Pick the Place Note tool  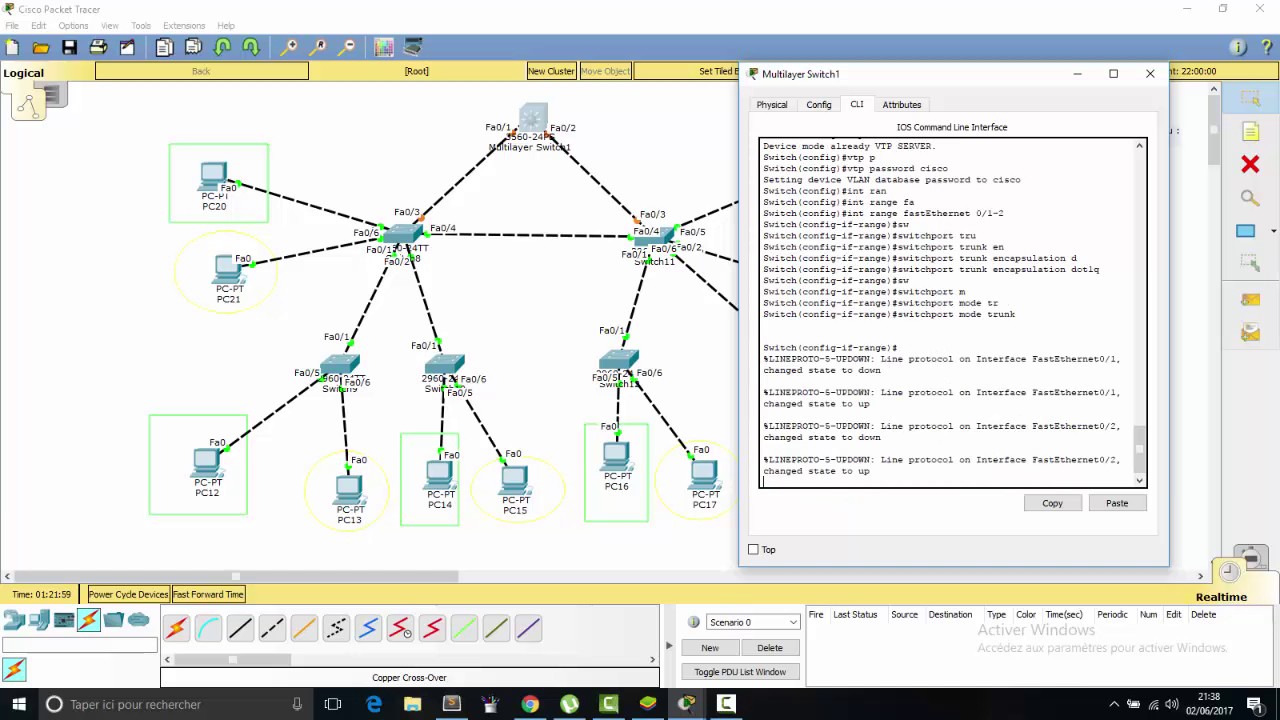1250,132
